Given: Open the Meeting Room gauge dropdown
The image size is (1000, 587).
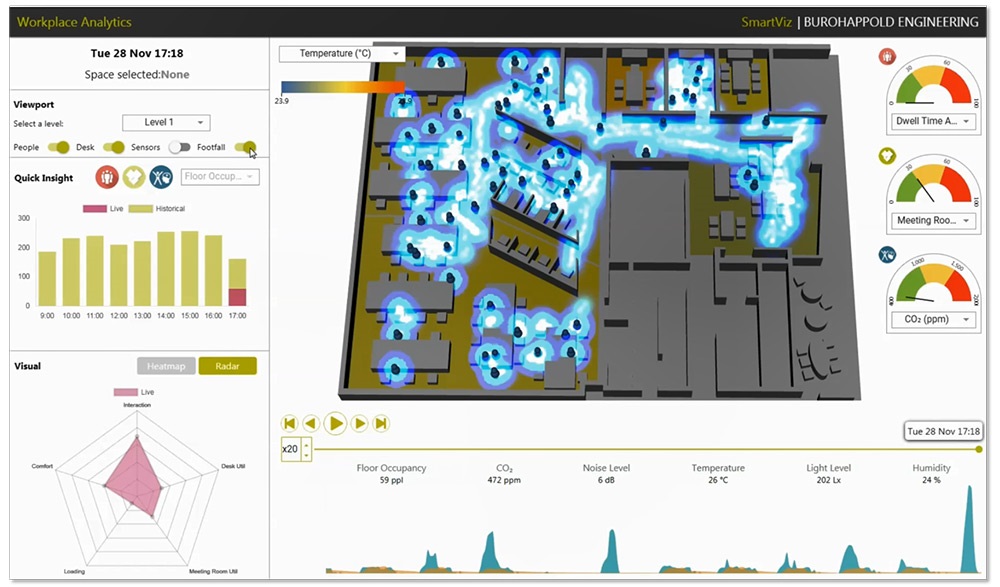Looking at the screenshot, I should 933,221.
